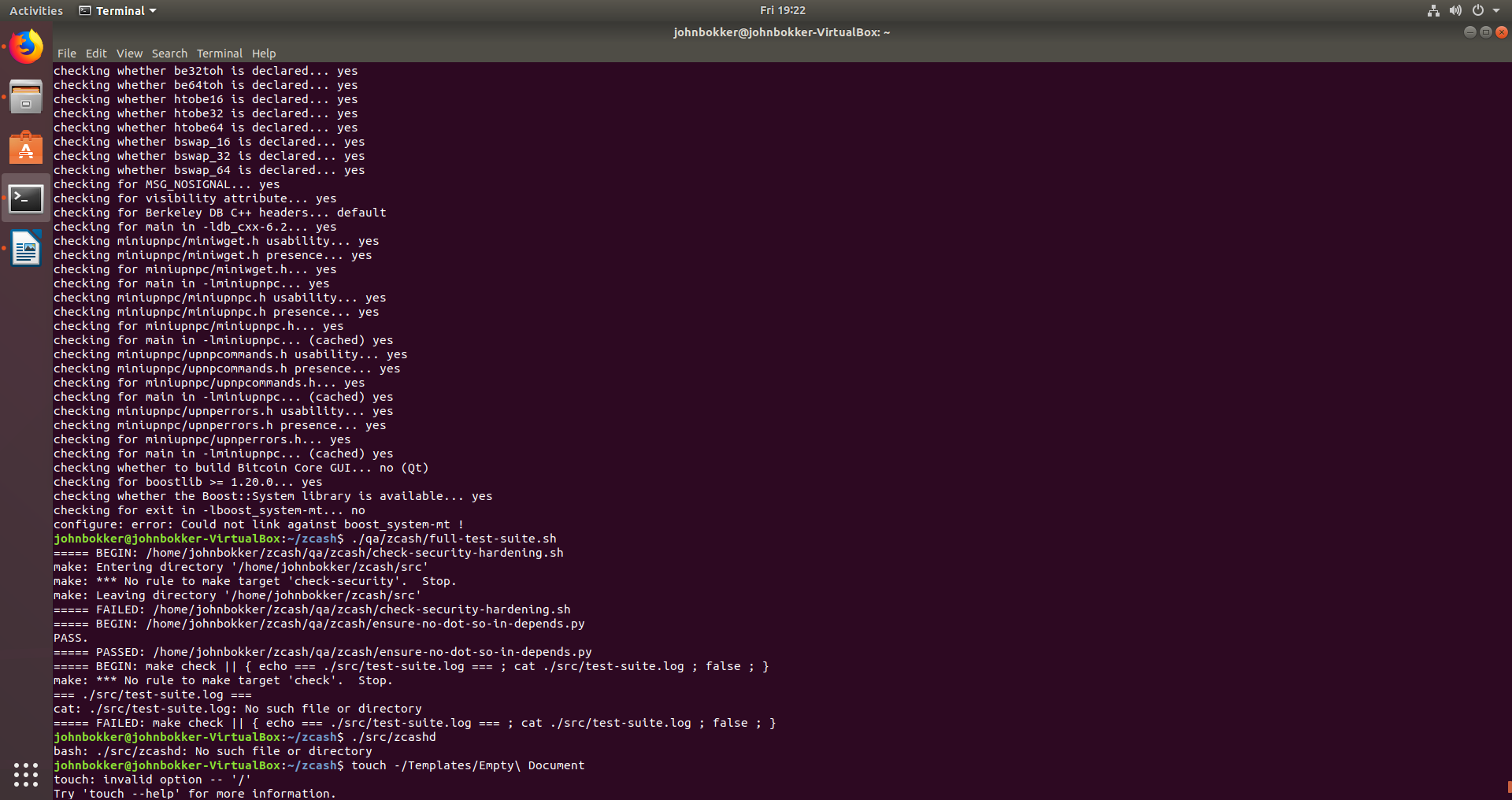Click the line 'checking for boostlib >= 1.20.0... yes'
This screenshot has height=800, width=1512.
click(187, 482)
